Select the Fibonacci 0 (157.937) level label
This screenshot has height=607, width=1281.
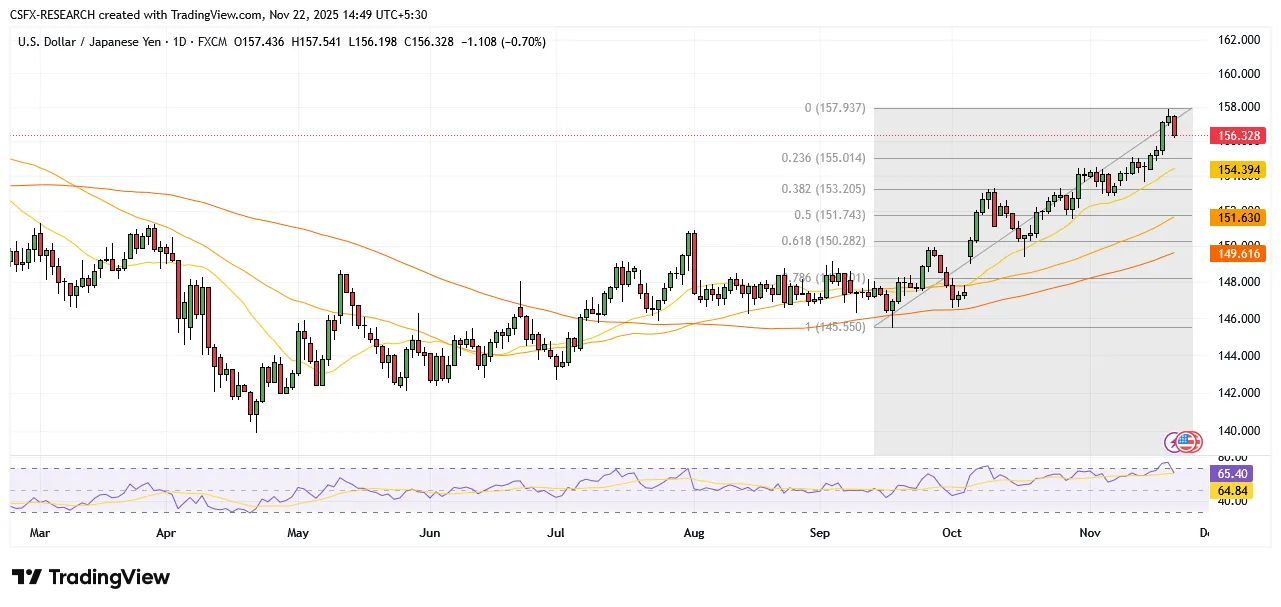point(835,108)
